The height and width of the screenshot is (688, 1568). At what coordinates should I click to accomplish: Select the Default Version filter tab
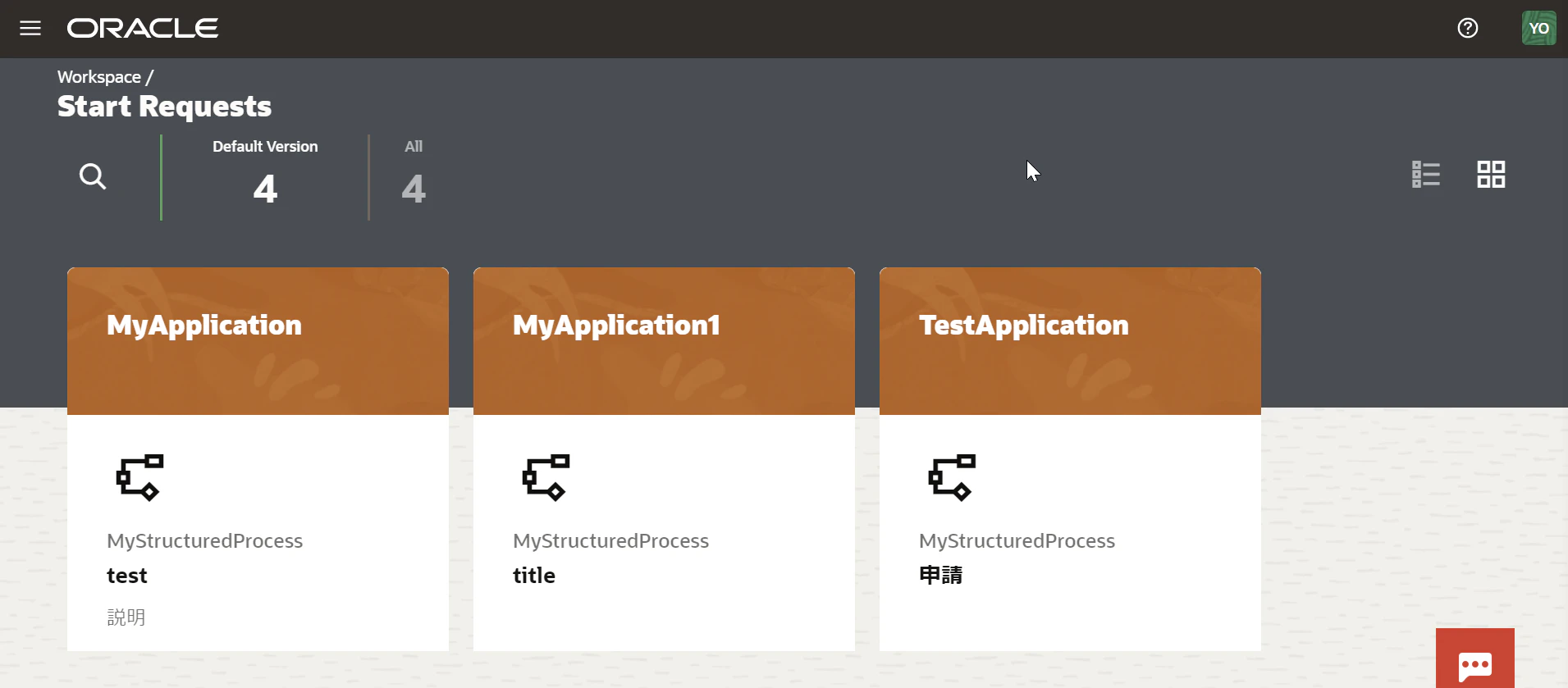click(x=265, y=176)
